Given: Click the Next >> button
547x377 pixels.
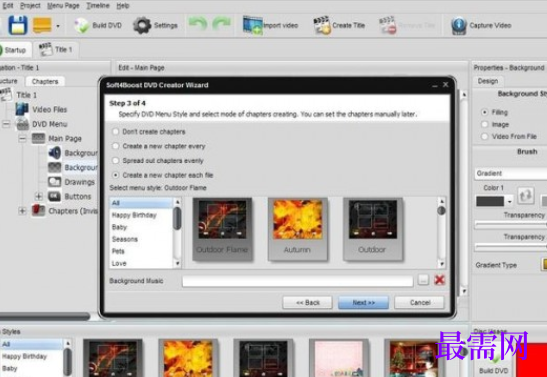Looking at the screenshot, I should coord(363,302).
